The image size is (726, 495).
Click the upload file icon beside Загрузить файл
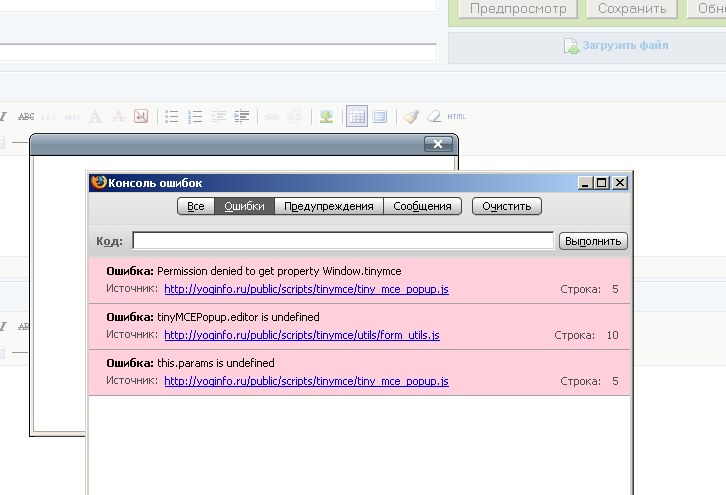click(x=571, y=46)
